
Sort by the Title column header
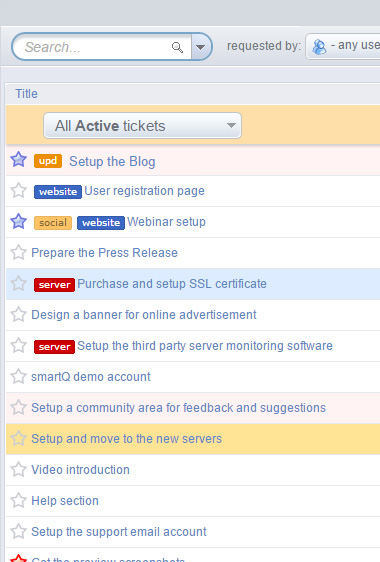pos(26,94)
